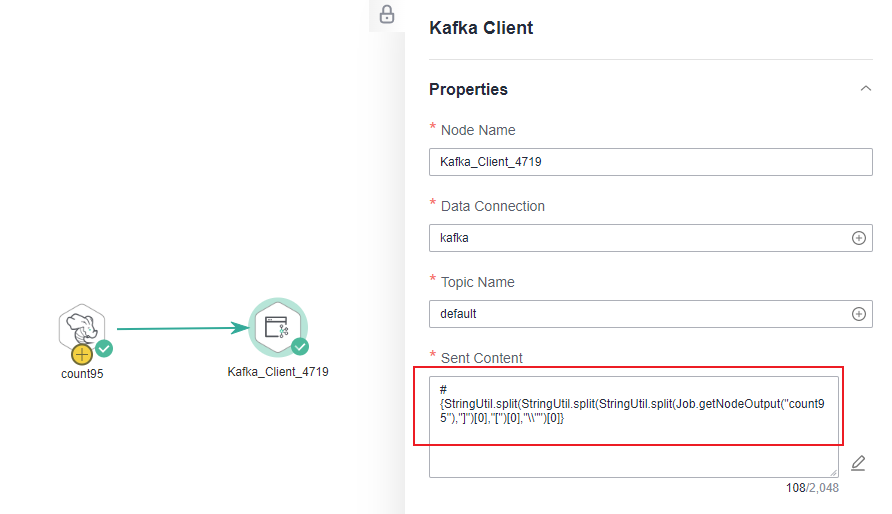The width and height of the screenshot is (892, 514).
Task: Click the lock icon above the panel
Action: pos(387,14)
